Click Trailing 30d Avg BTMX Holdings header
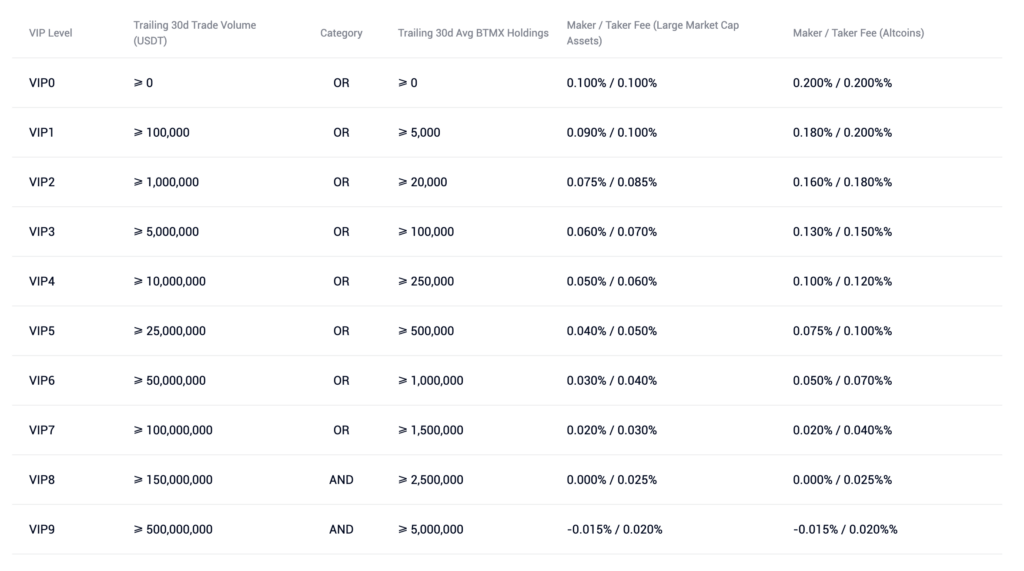Viewport: 1024px width, 571px height. point(473,33)
